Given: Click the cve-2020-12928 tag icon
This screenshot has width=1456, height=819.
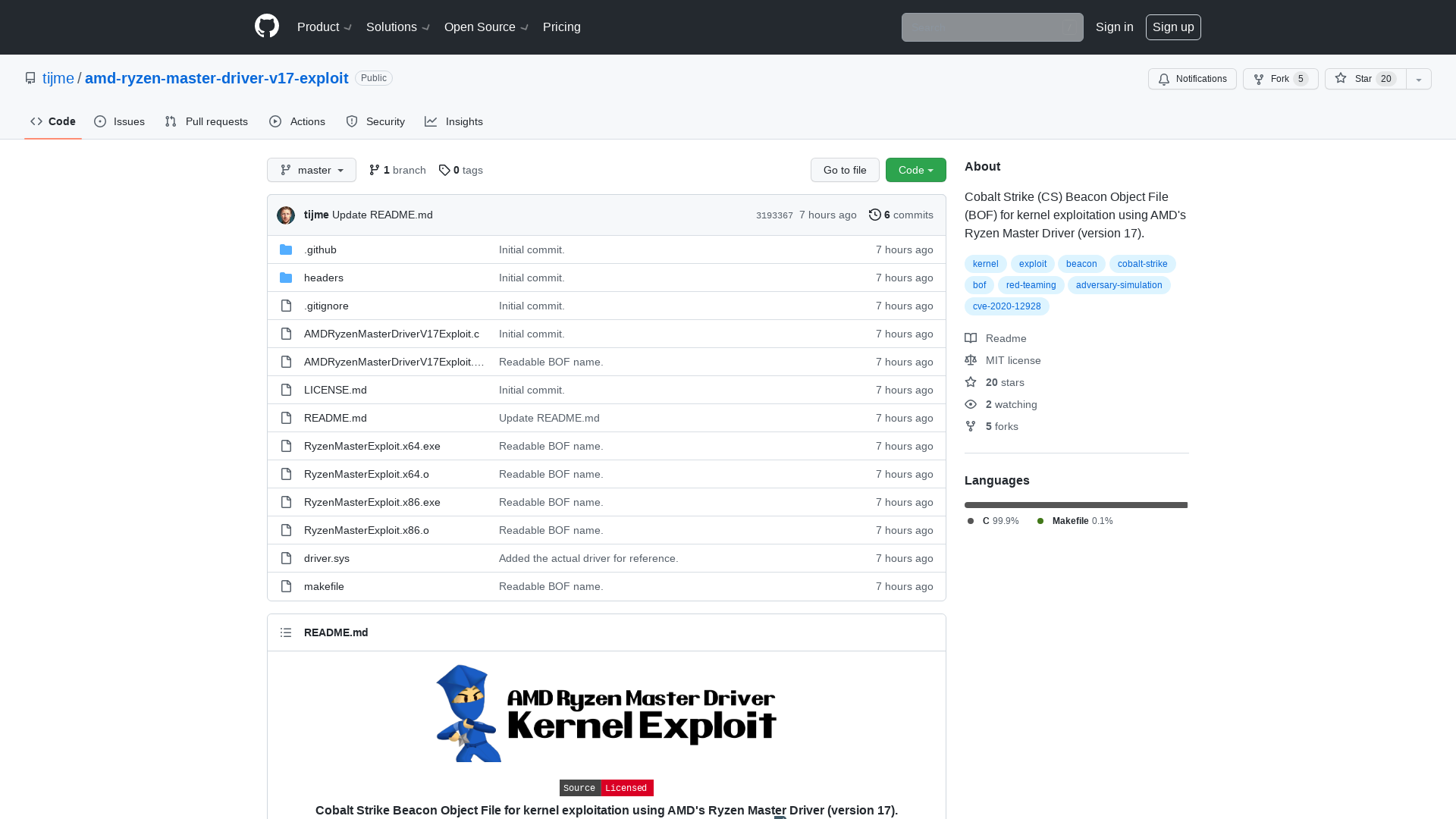Looking at the screenshot, I should 1006,306.
